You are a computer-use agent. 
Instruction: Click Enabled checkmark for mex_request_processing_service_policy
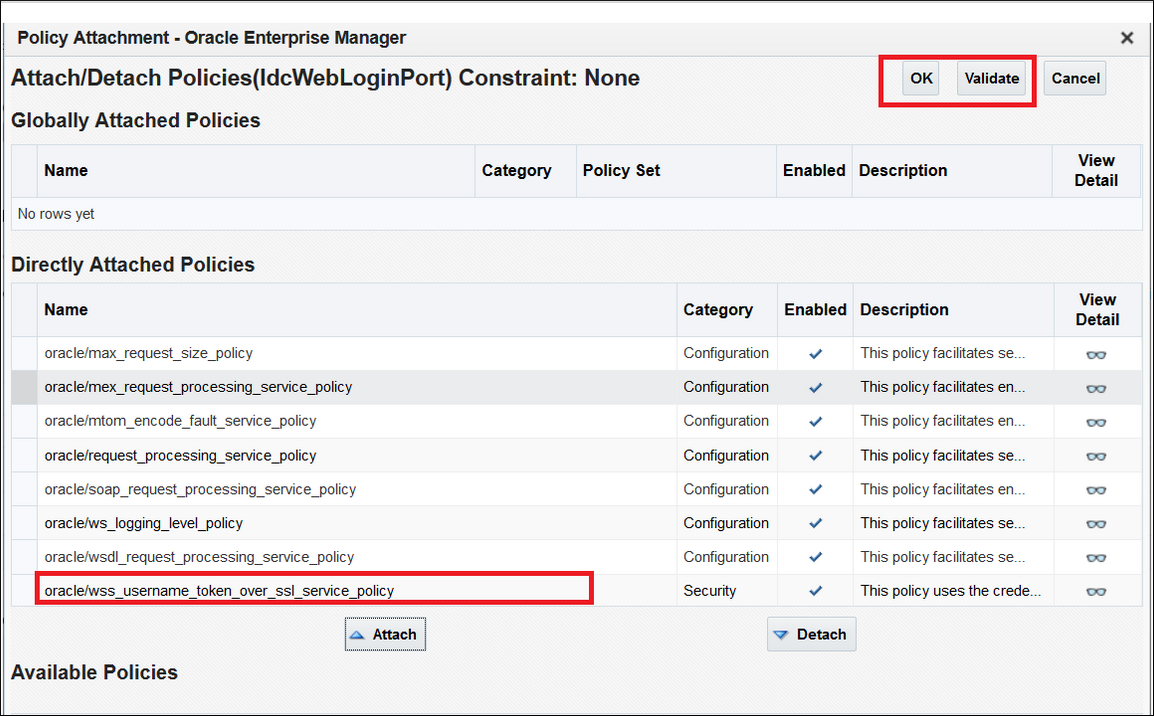(x=815, y=388)
